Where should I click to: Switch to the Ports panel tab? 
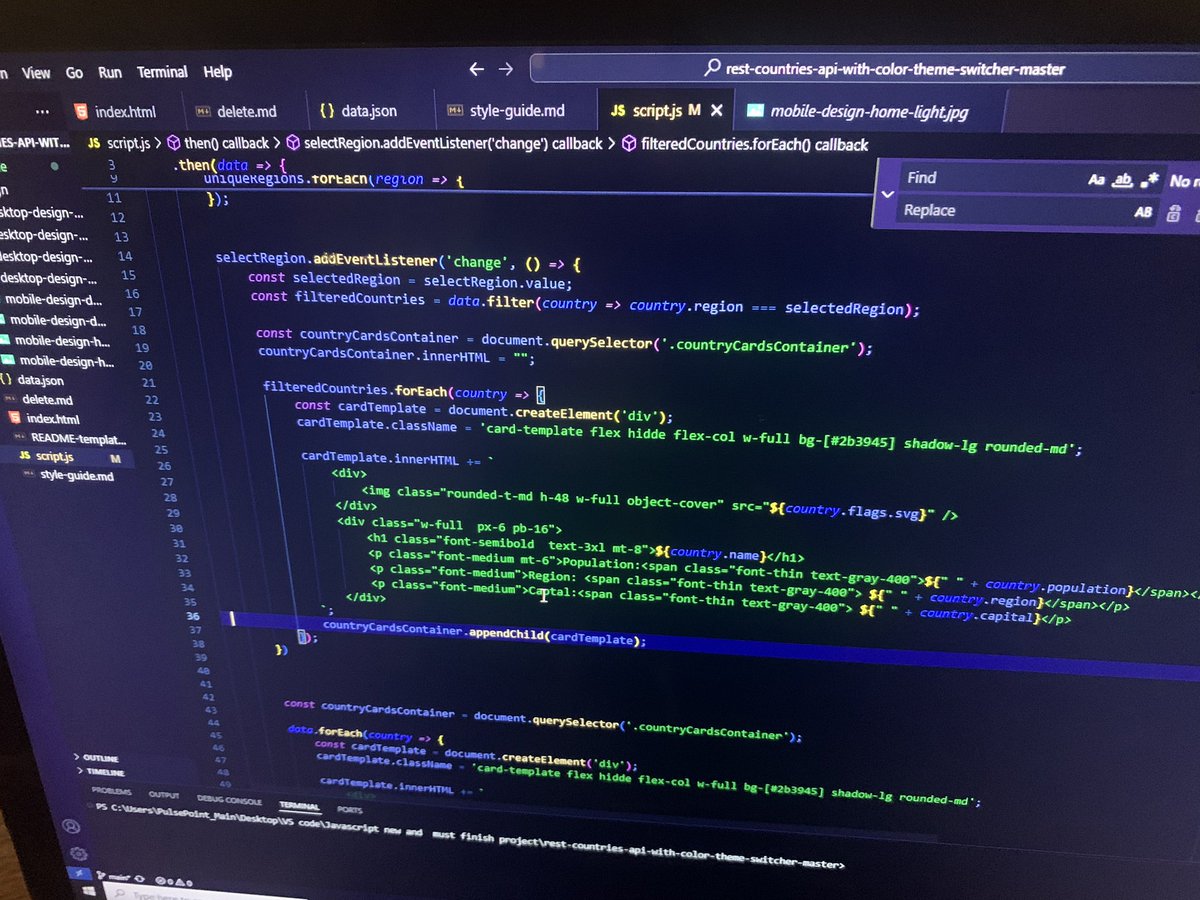(x=350, y=810)
